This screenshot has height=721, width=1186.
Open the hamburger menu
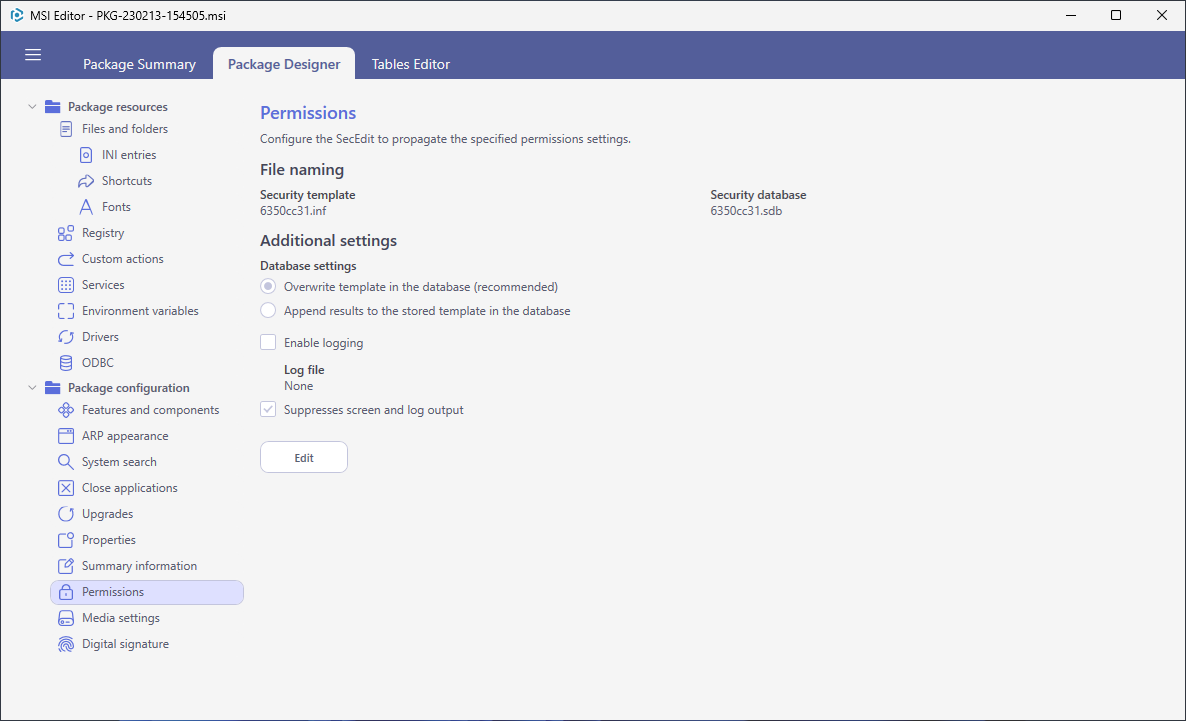tap(33, 54)
